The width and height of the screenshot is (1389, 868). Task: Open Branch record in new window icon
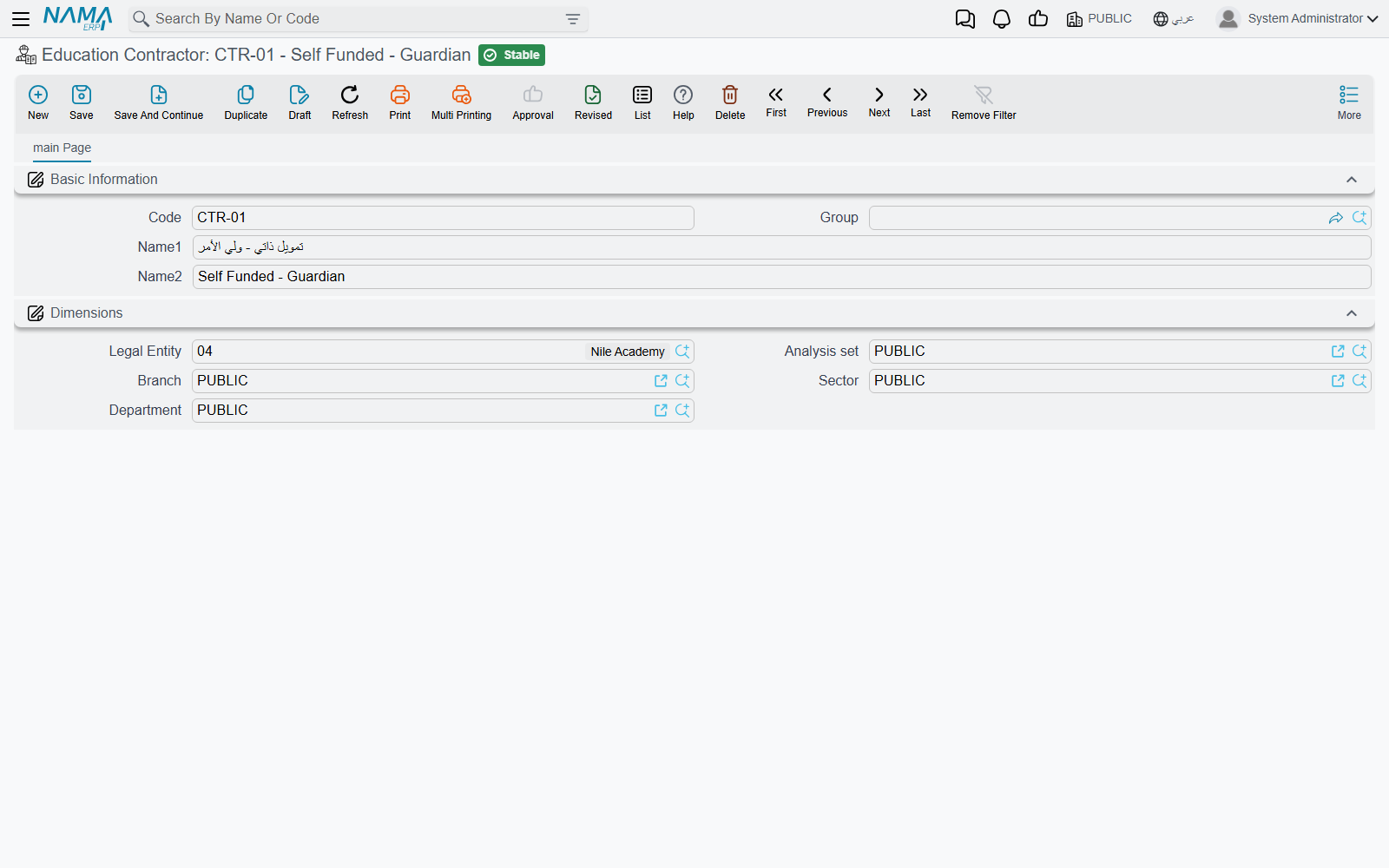pyautogui.click(x=661, y=381)
